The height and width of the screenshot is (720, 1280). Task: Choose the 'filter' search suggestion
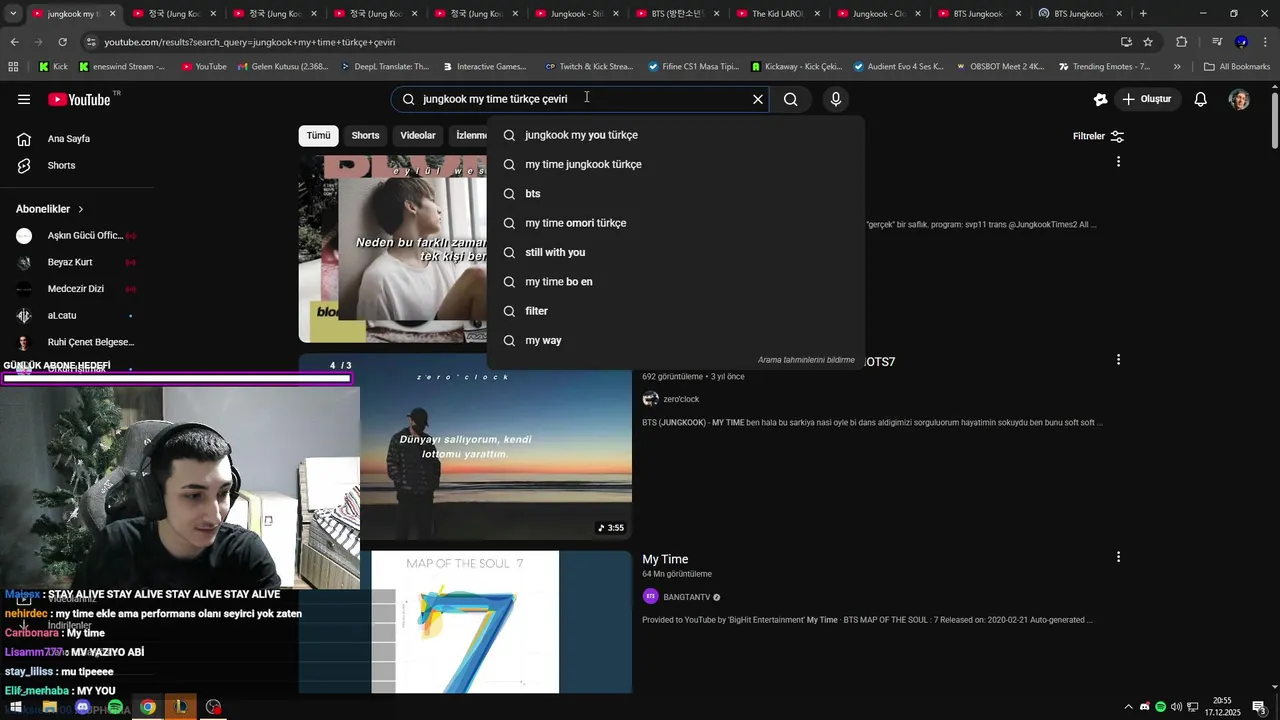(x=676, y=311)
